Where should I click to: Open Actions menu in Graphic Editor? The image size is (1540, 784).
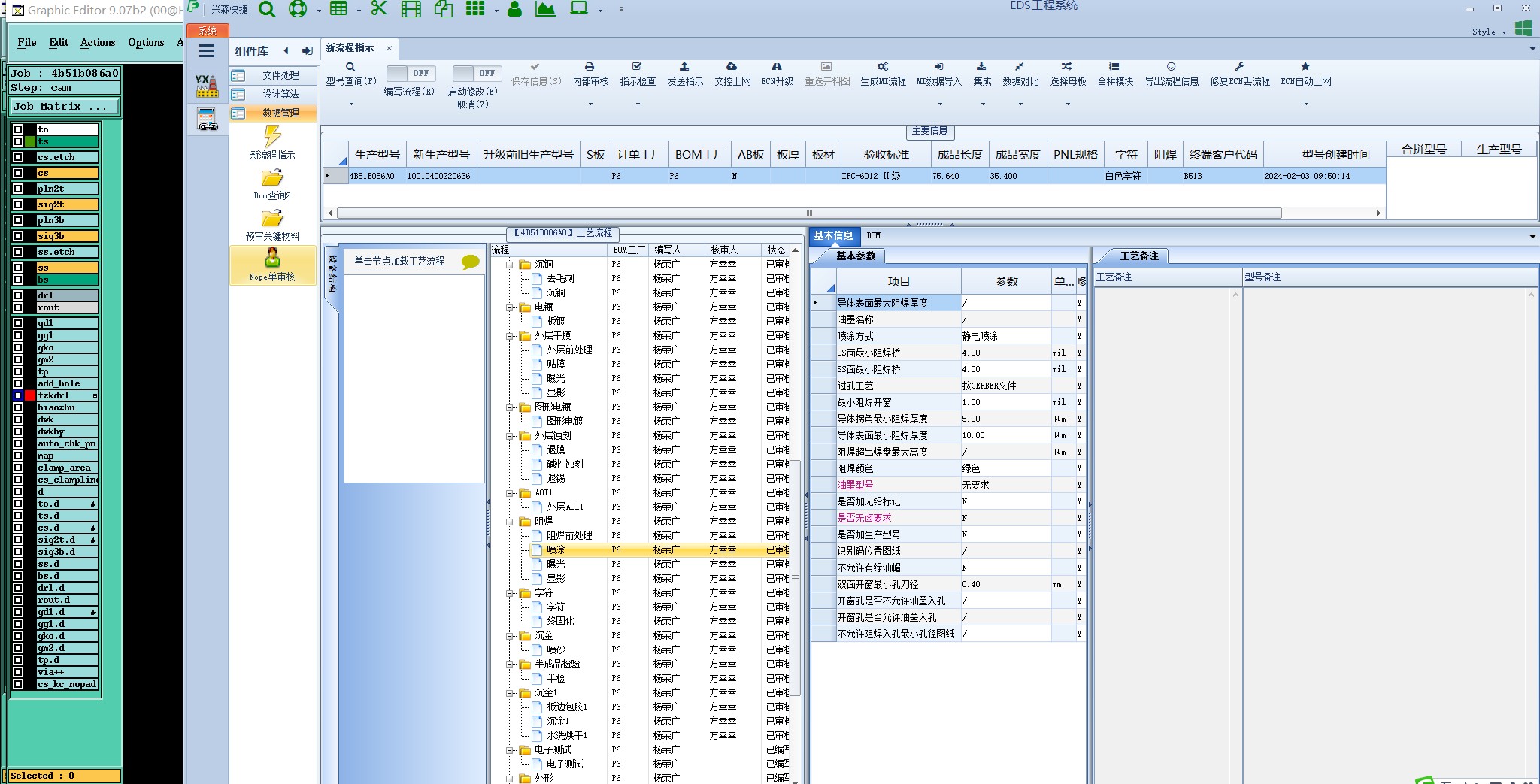pyautogui.click(x=98, y=42)
